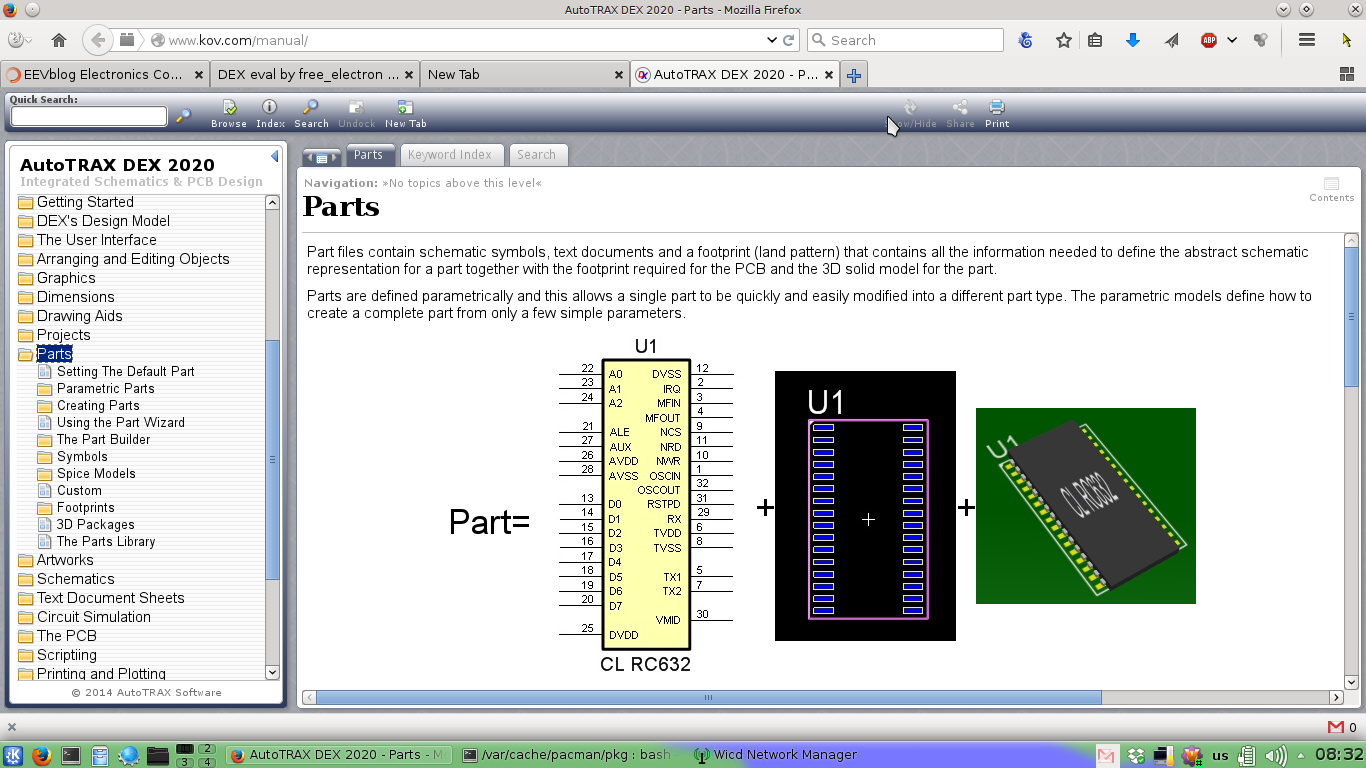The height and width of the screenshot is (768, 1366).
Task: Collapse the navigation pane using blue arrow
Action: click(x=274, y=156)
